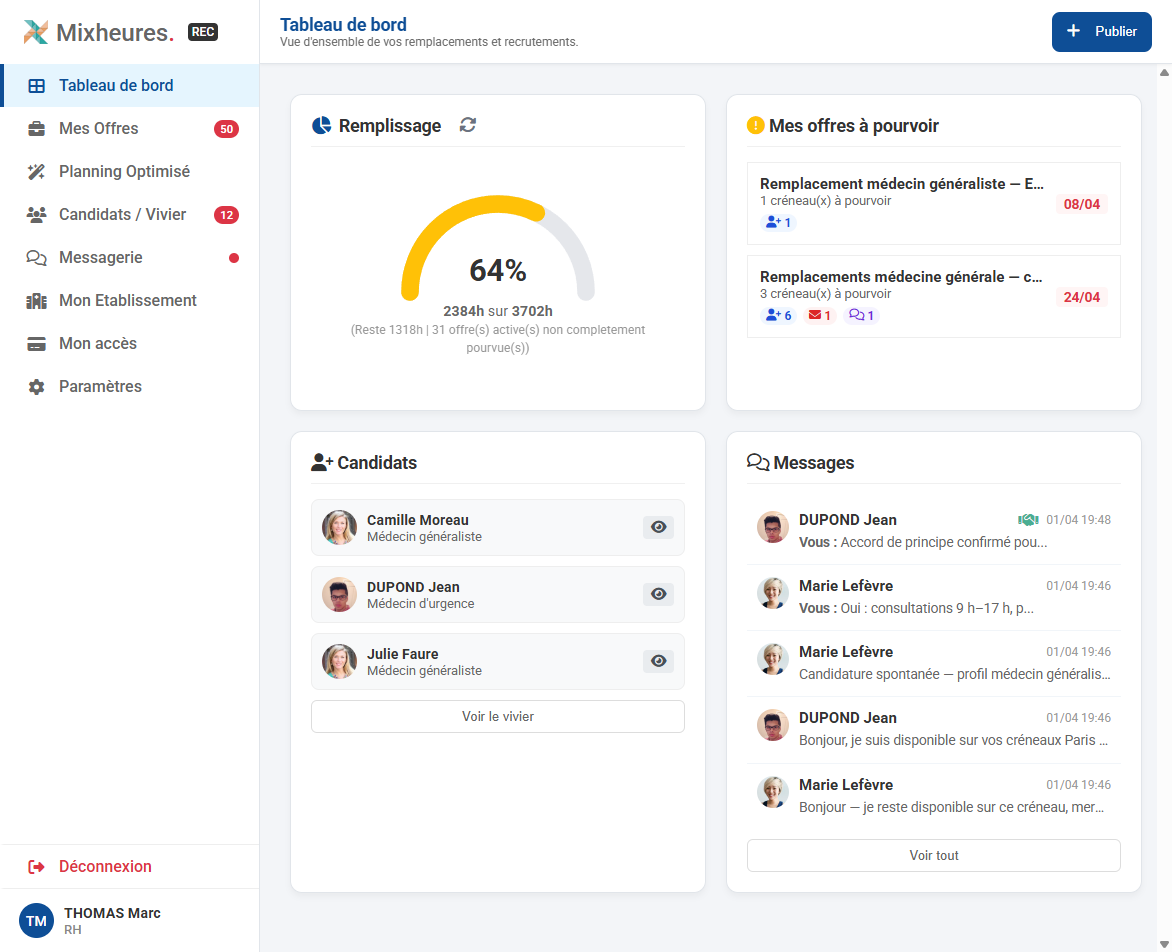
Task: Click the page scrollbar down arrow
Action: tap(1164, 945)
